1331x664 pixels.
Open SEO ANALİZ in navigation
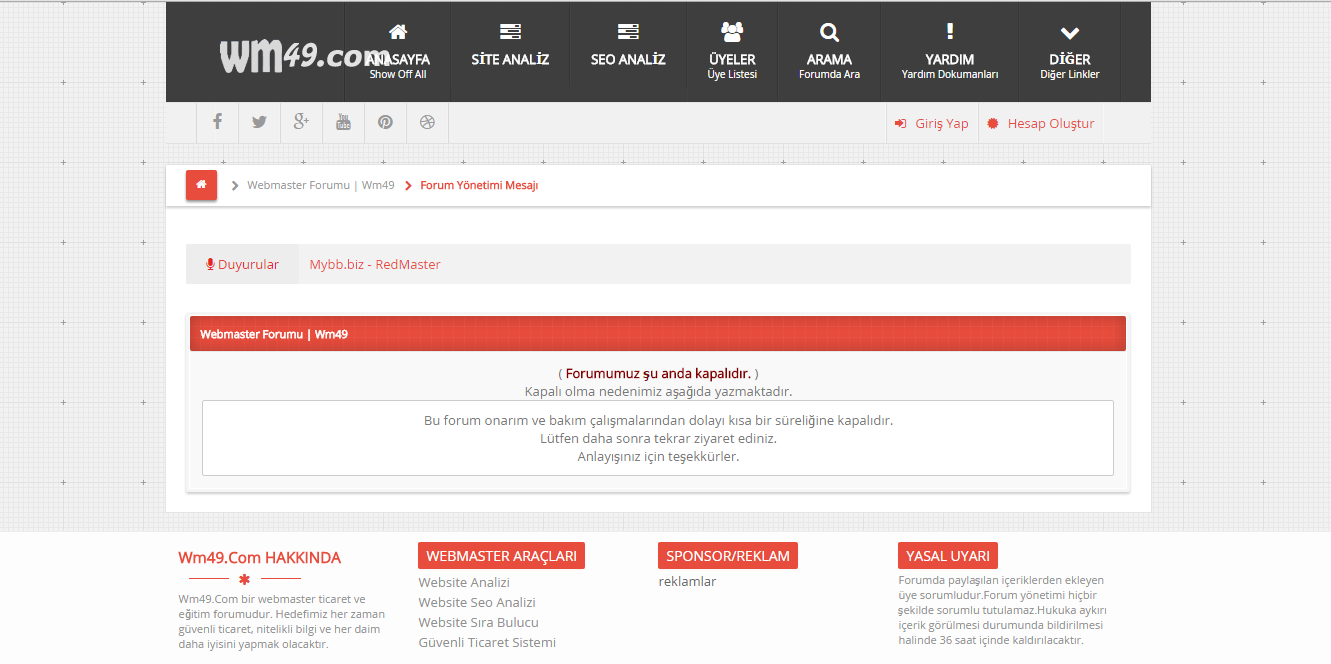point(628,52)
